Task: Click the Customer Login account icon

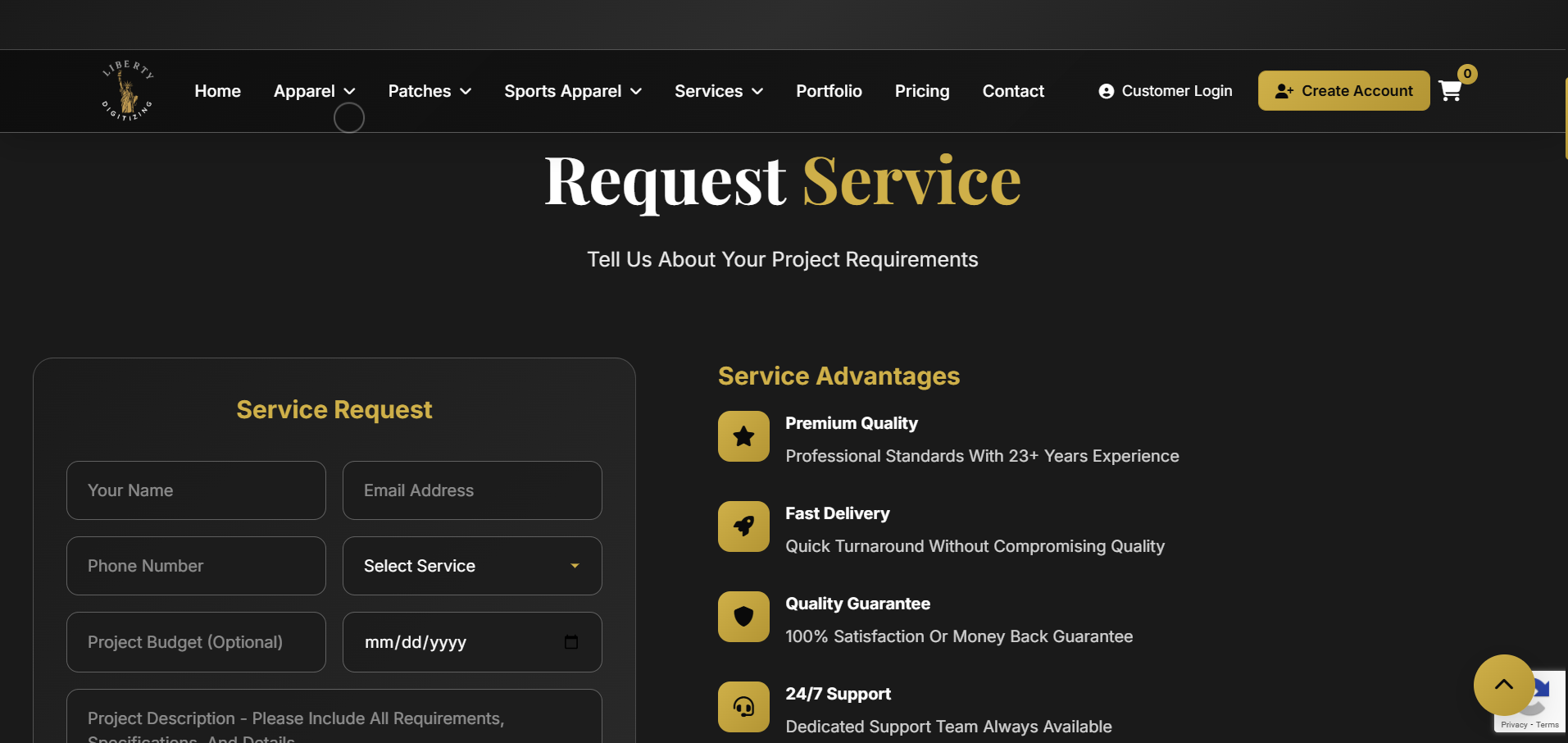Action: (1108, 91)
